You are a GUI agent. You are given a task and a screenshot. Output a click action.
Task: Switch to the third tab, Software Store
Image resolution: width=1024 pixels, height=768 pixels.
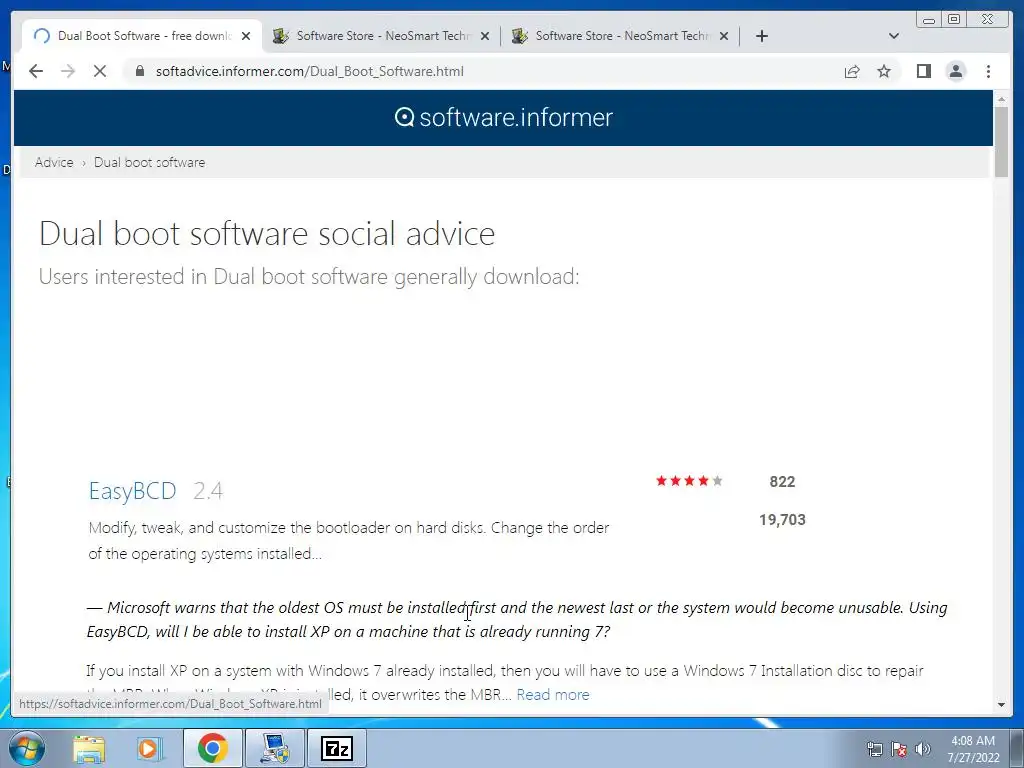pos(620,36)
